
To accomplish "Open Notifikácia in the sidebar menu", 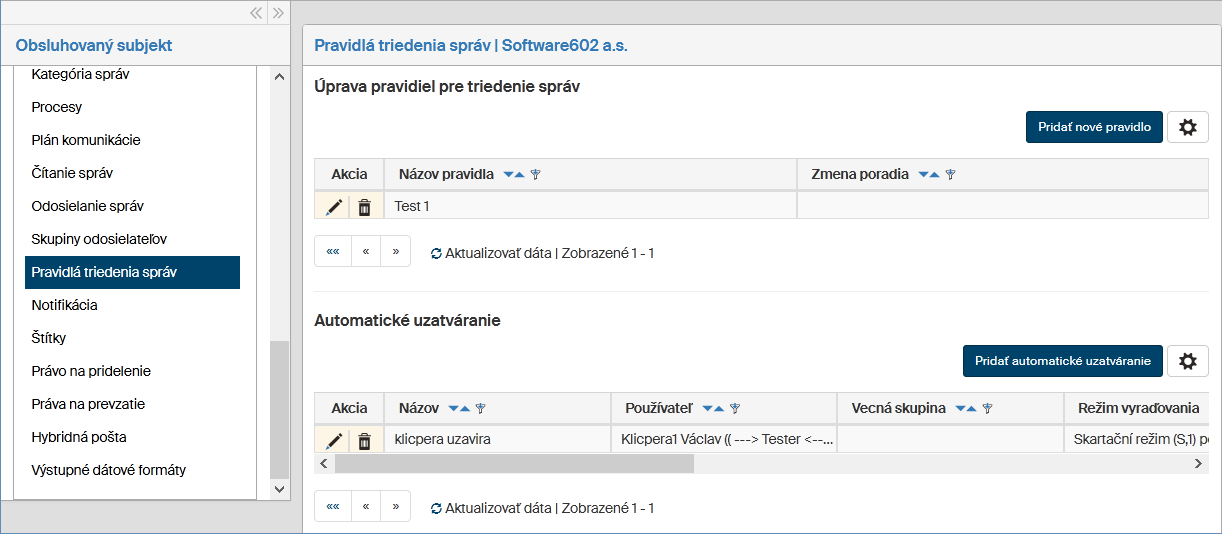I will pyautogui.click(x=64, y=305).
